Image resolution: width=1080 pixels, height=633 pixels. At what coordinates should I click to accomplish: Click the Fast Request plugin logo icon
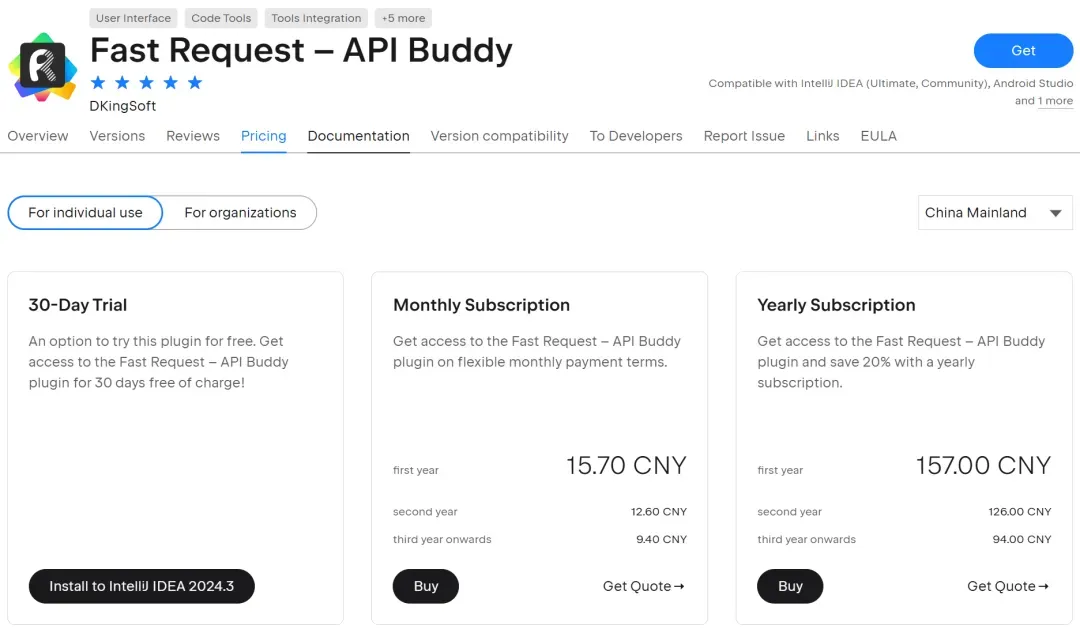click(43, 67)
